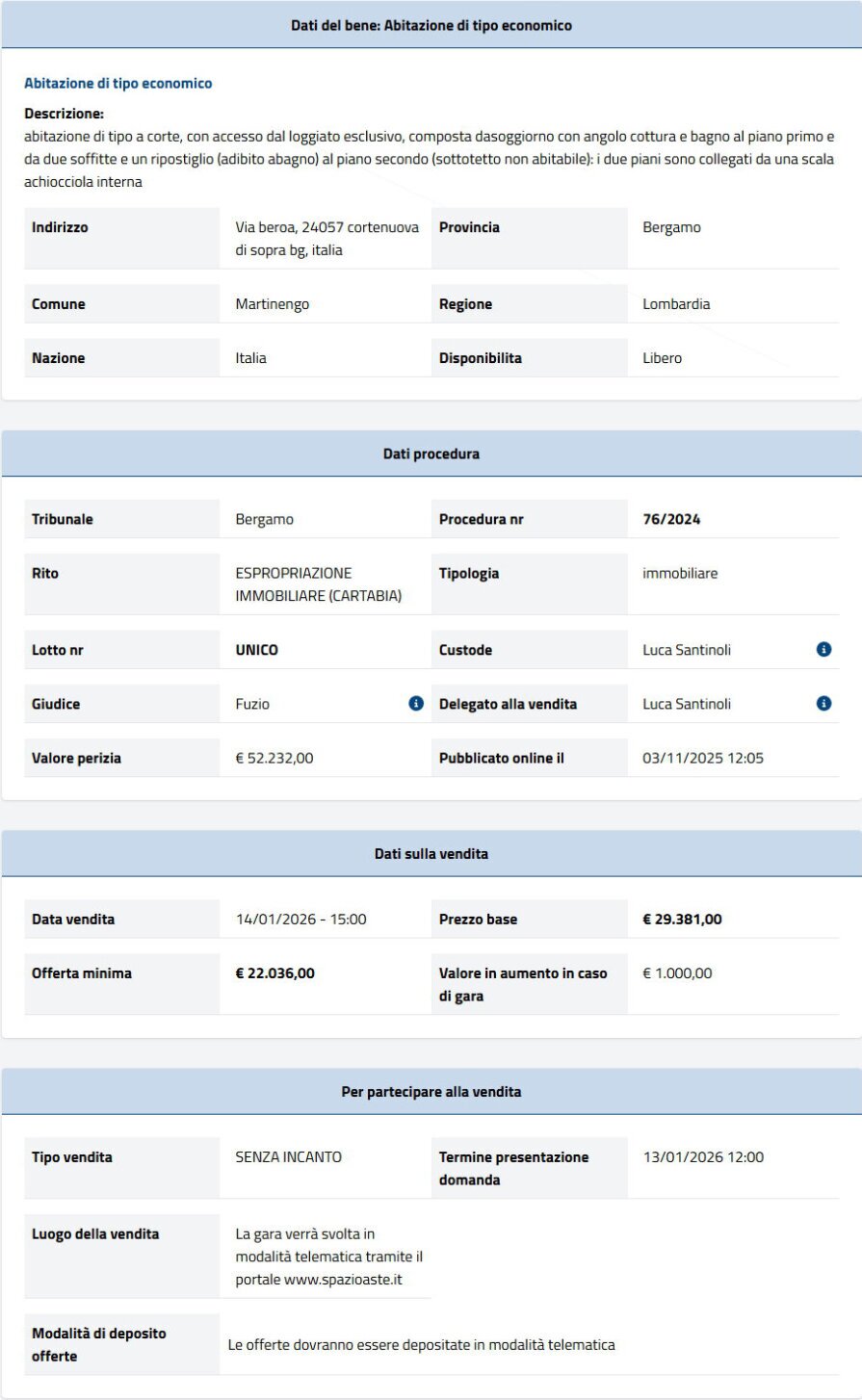Viewport: 862px width, 1400px height.
Task: Click the 'UNICO' lot number value
Action: (256, 650)
